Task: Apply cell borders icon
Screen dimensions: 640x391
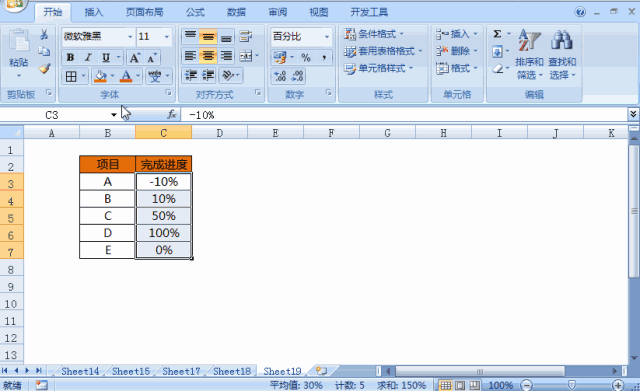Action: click(71, 76)
